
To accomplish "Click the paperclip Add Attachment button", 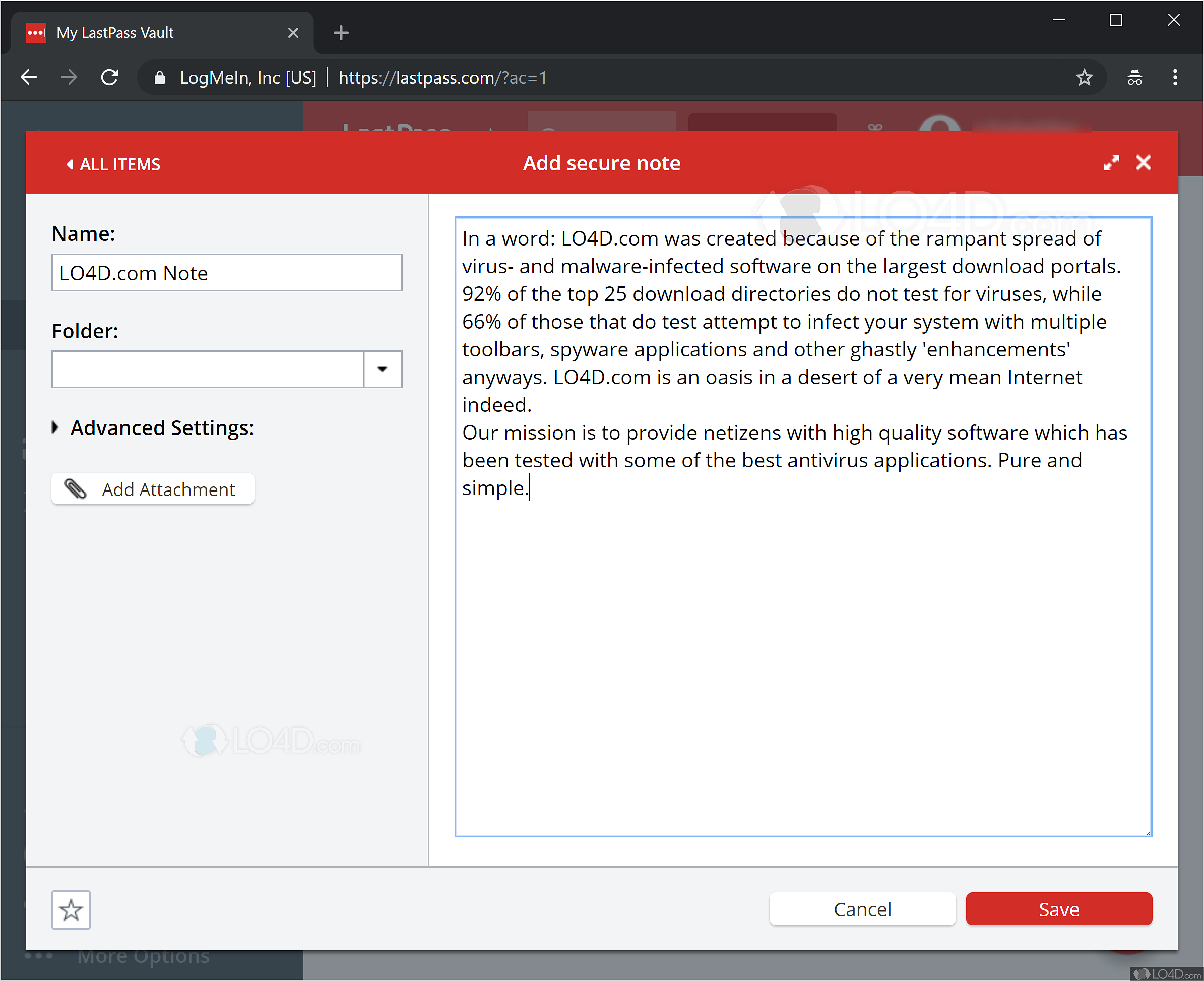I will [153, 489].
